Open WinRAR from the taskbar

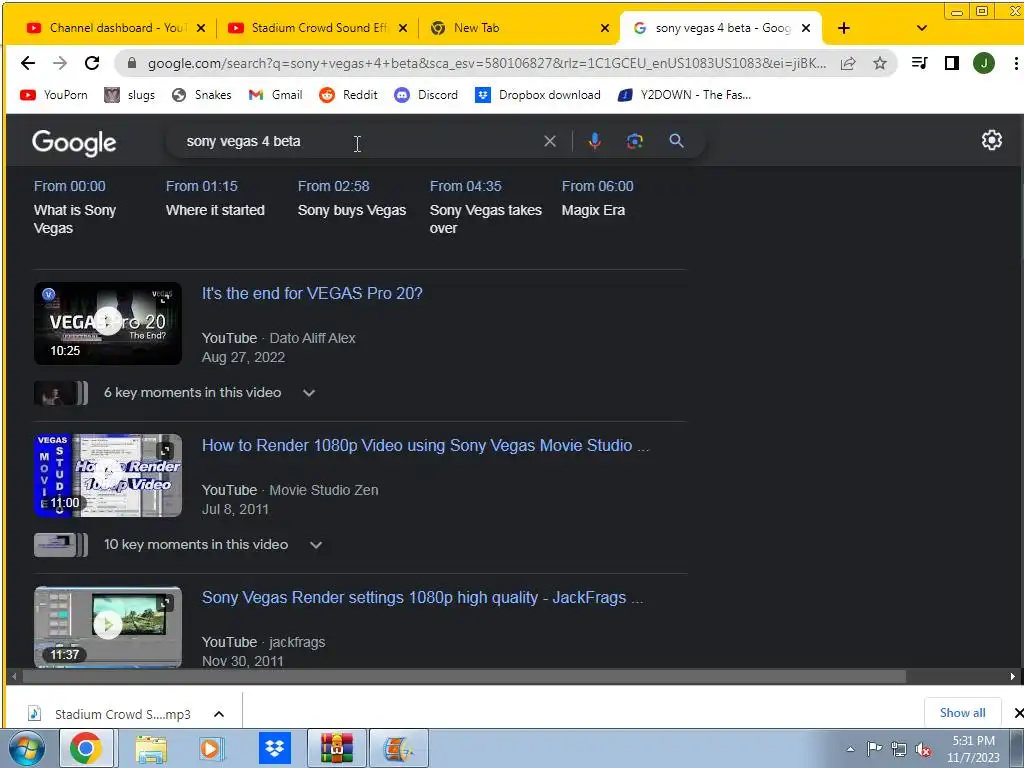(337, 748)
